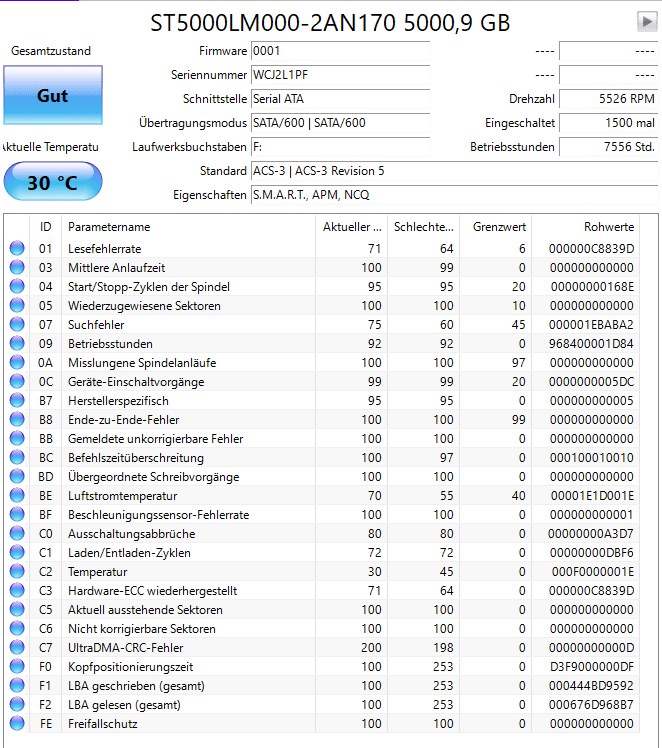Viewport: 662px width, 748px height.
Task: Click status circle icon for Lesefehlerrate row
Action: click(17, 248)
